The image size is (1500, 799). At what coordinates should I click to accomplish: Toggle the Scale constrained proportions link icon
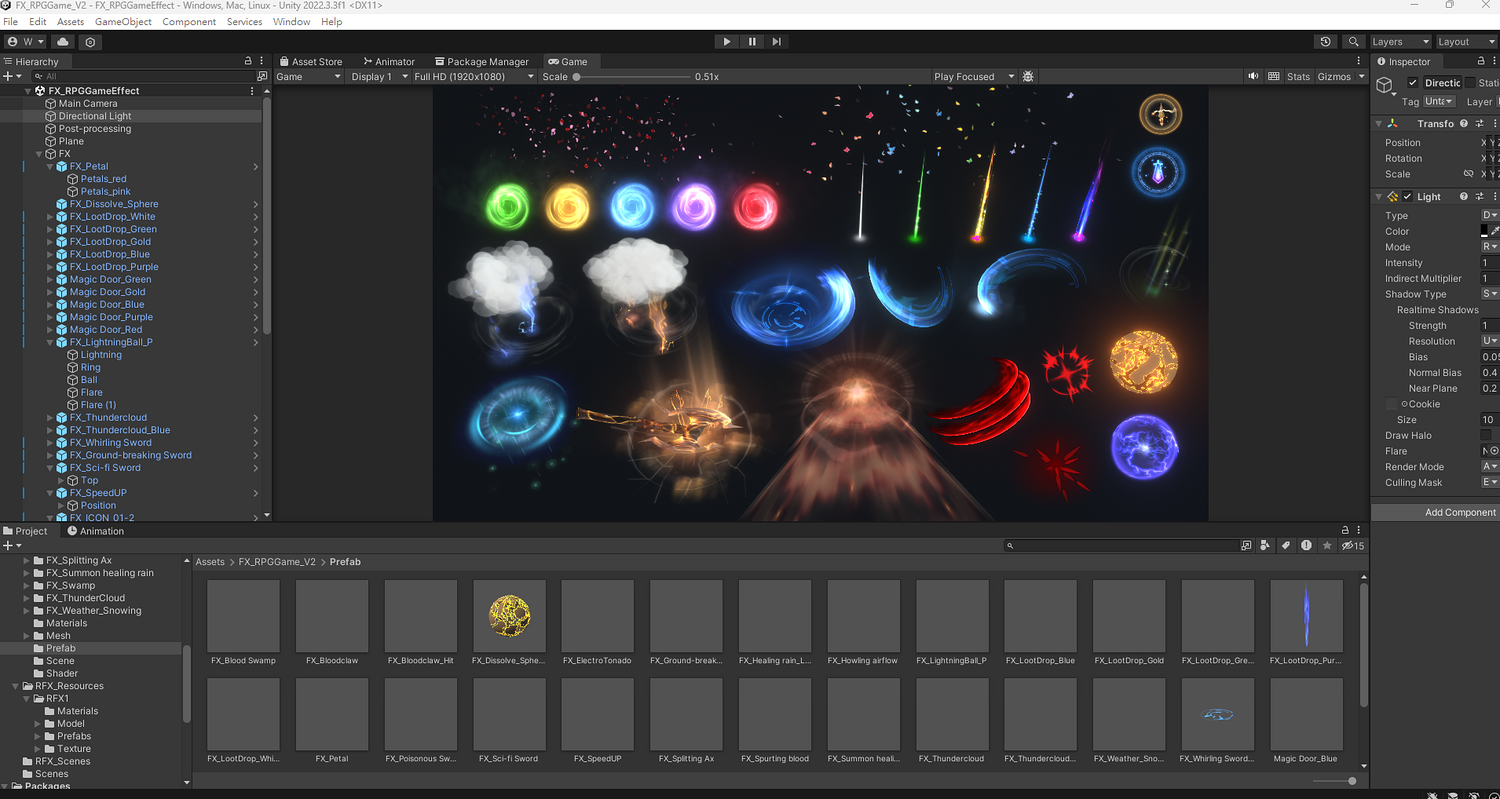[x=1469, y=174]
